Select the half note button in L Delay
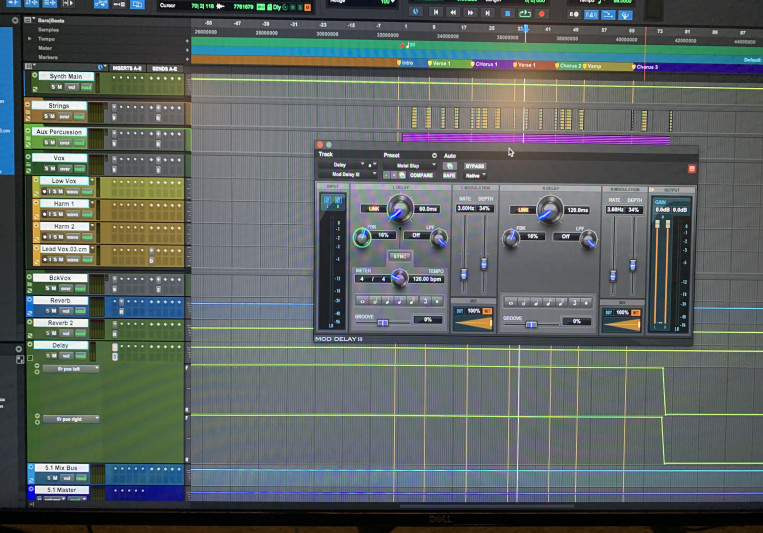Screen dimensions: 763x533 [x=375, y=301]
